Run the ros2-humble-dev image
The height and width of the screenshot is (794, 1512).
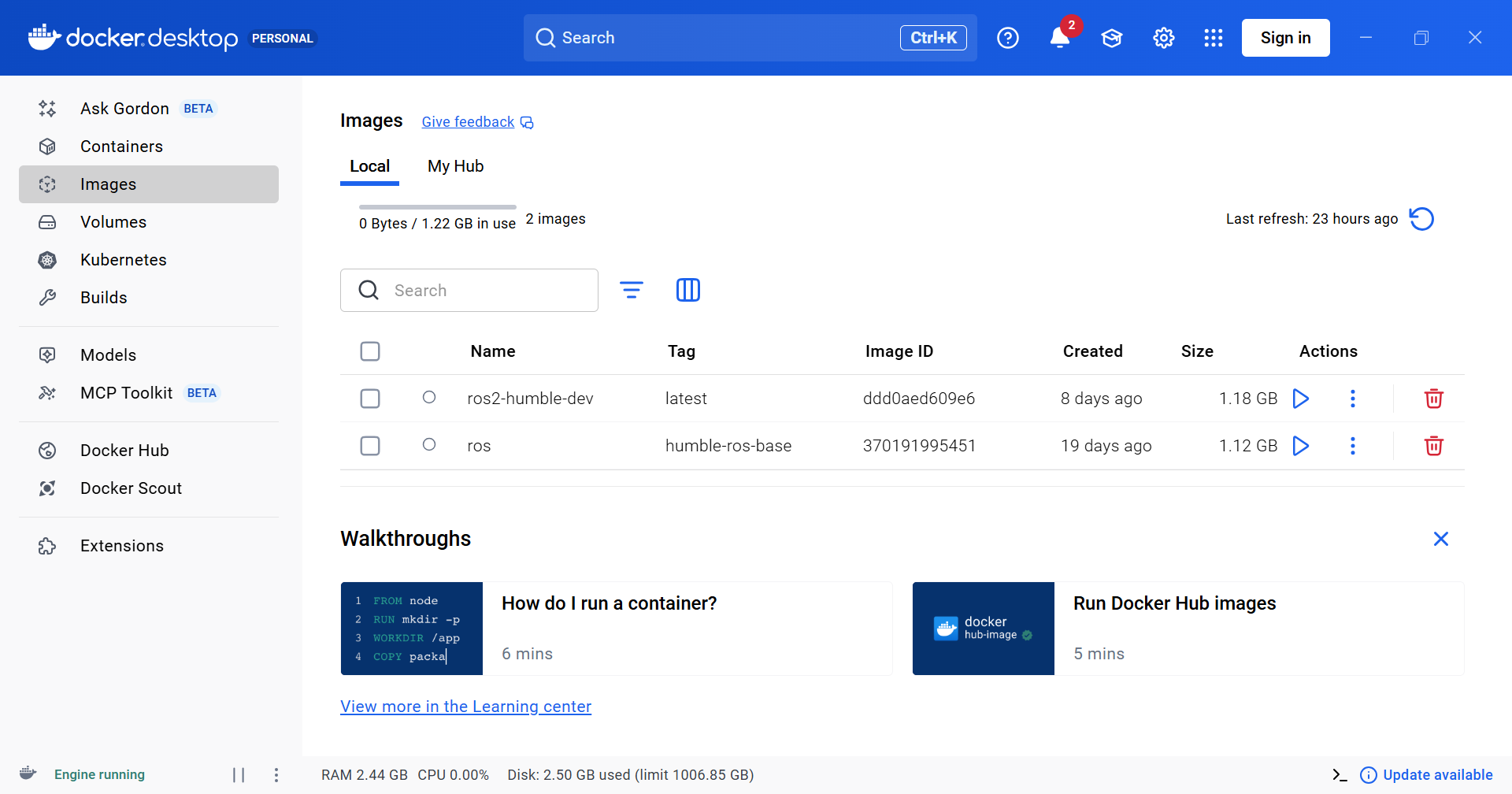point(1301,399)
